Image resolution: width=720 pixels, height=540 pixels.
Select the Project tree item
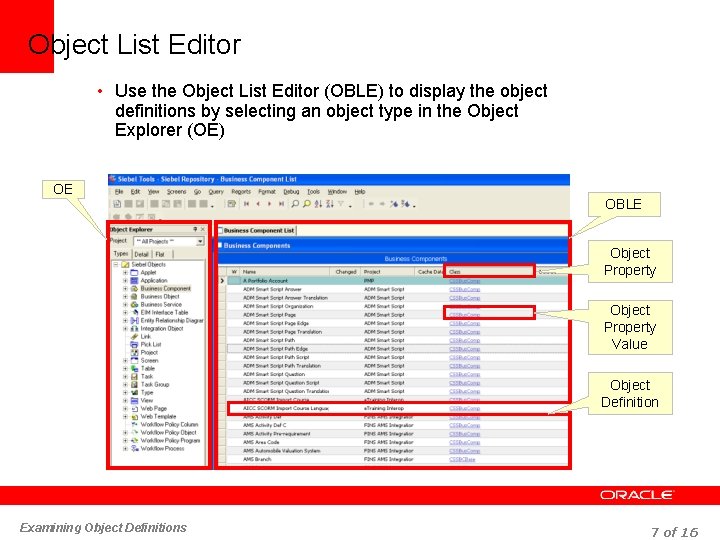click(149, 353)
